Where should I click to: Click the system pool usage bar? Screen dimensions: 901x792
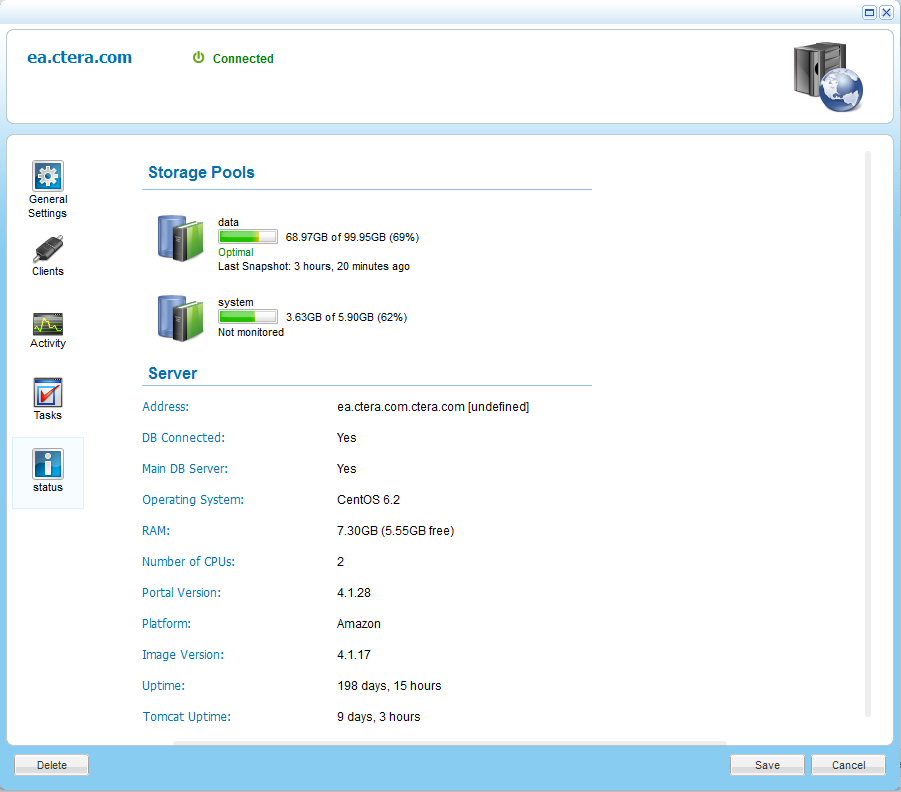click(x=248, y=317)
